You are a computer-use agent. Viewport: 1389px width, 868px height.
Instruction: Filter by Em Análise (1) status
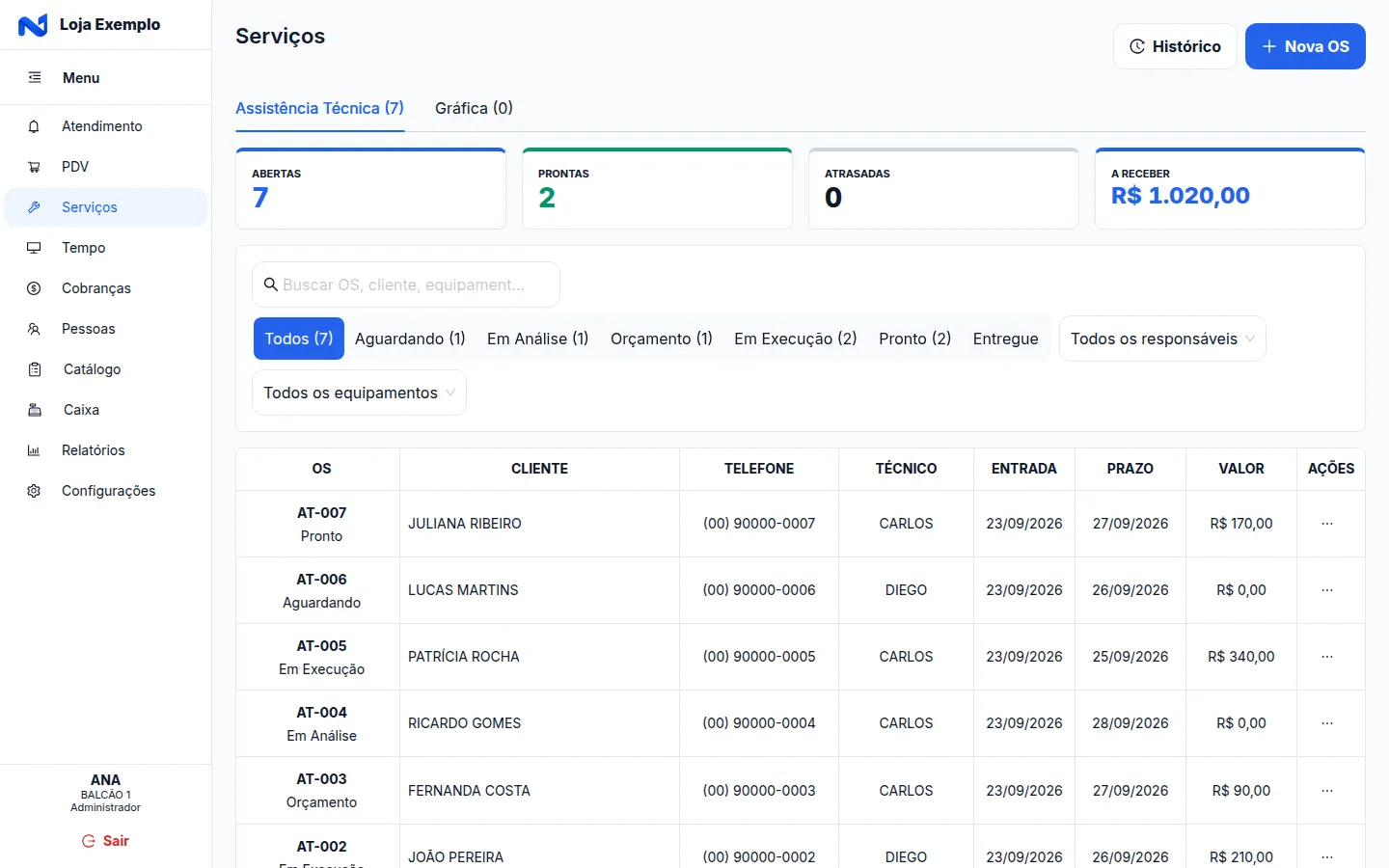(x=537, y=339)
